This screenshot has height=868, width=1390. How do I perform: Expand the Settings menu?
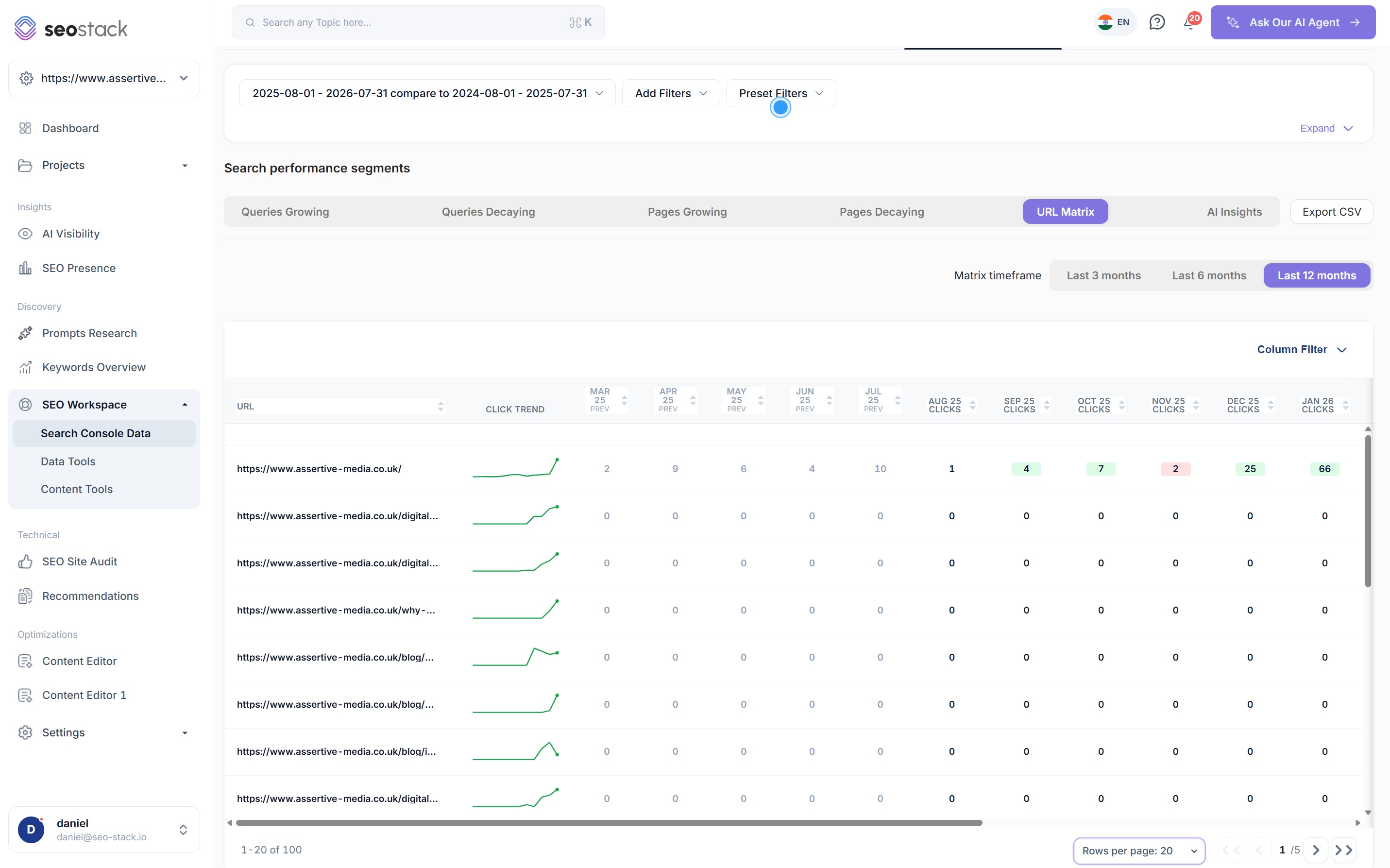click(x=185, y=733)
